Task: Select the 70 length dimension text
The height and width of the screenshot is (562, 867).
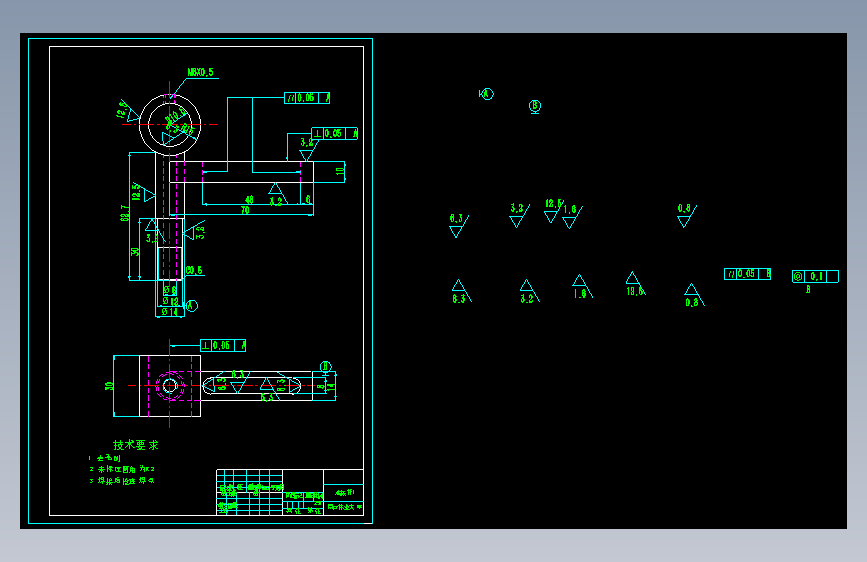Action: 245,210
